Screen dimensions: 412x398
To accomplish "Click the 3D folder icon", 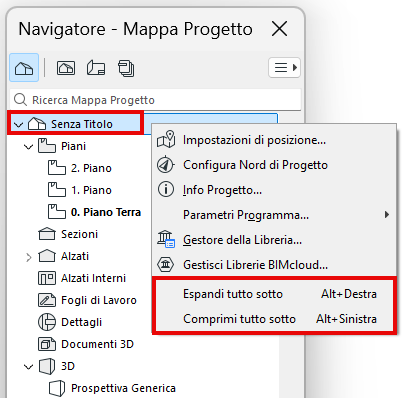I will coord(47,366).
